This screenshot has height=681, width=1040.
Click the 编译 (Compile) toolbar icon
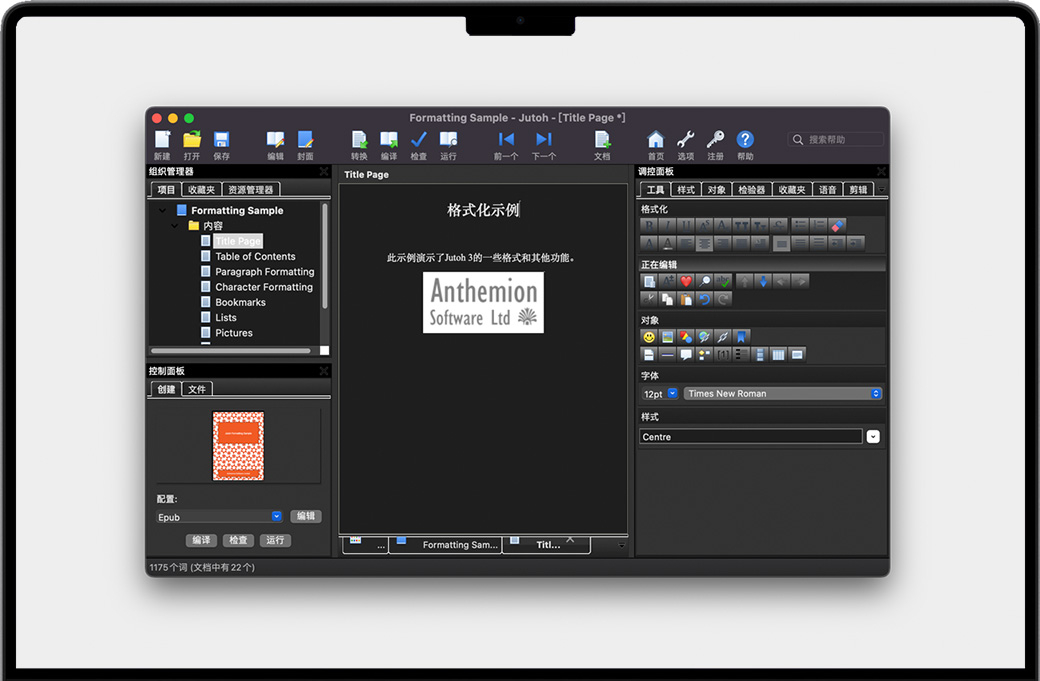point(389,141)
